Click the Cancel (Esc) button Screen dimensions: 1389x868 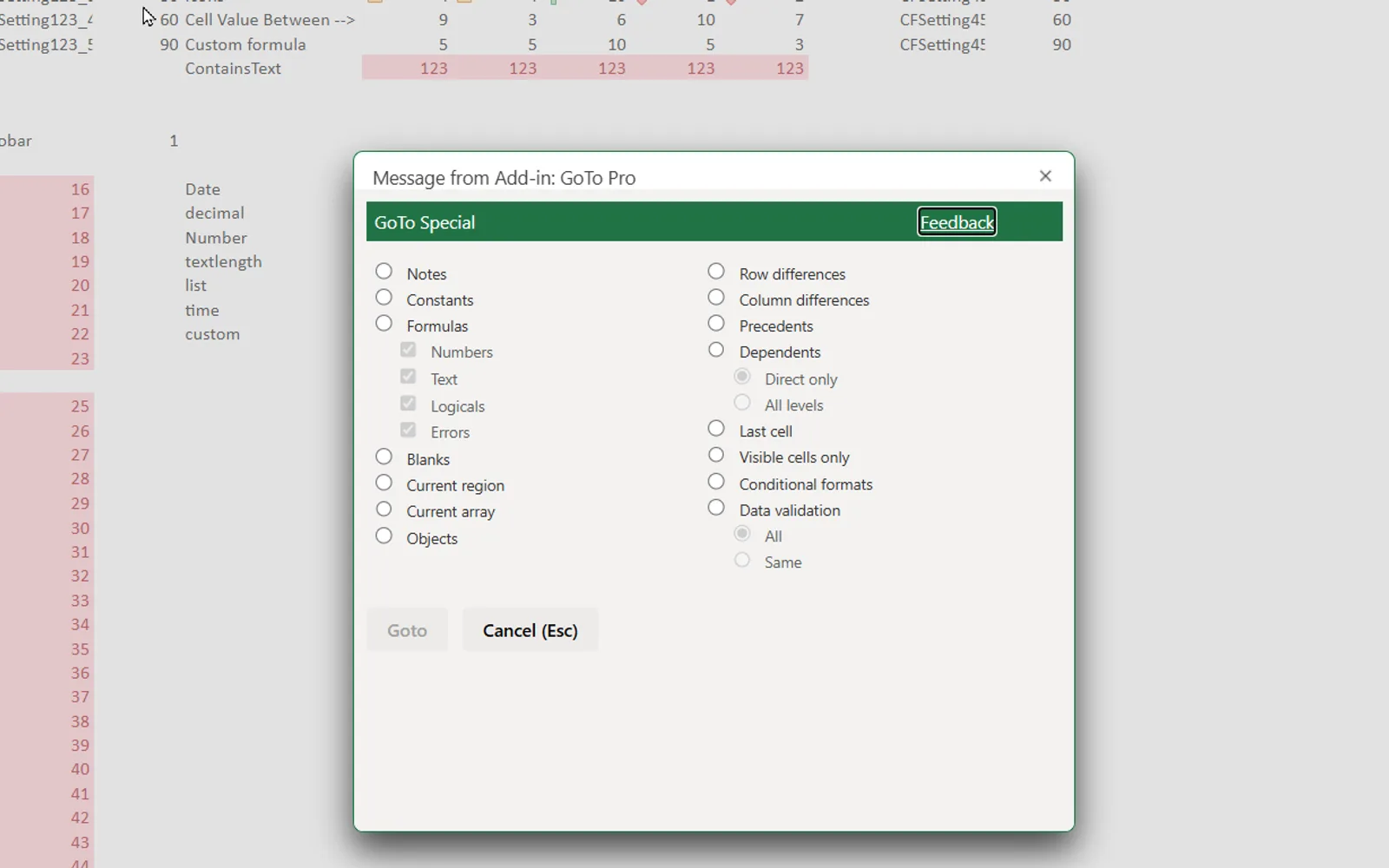tap(530, 630)
